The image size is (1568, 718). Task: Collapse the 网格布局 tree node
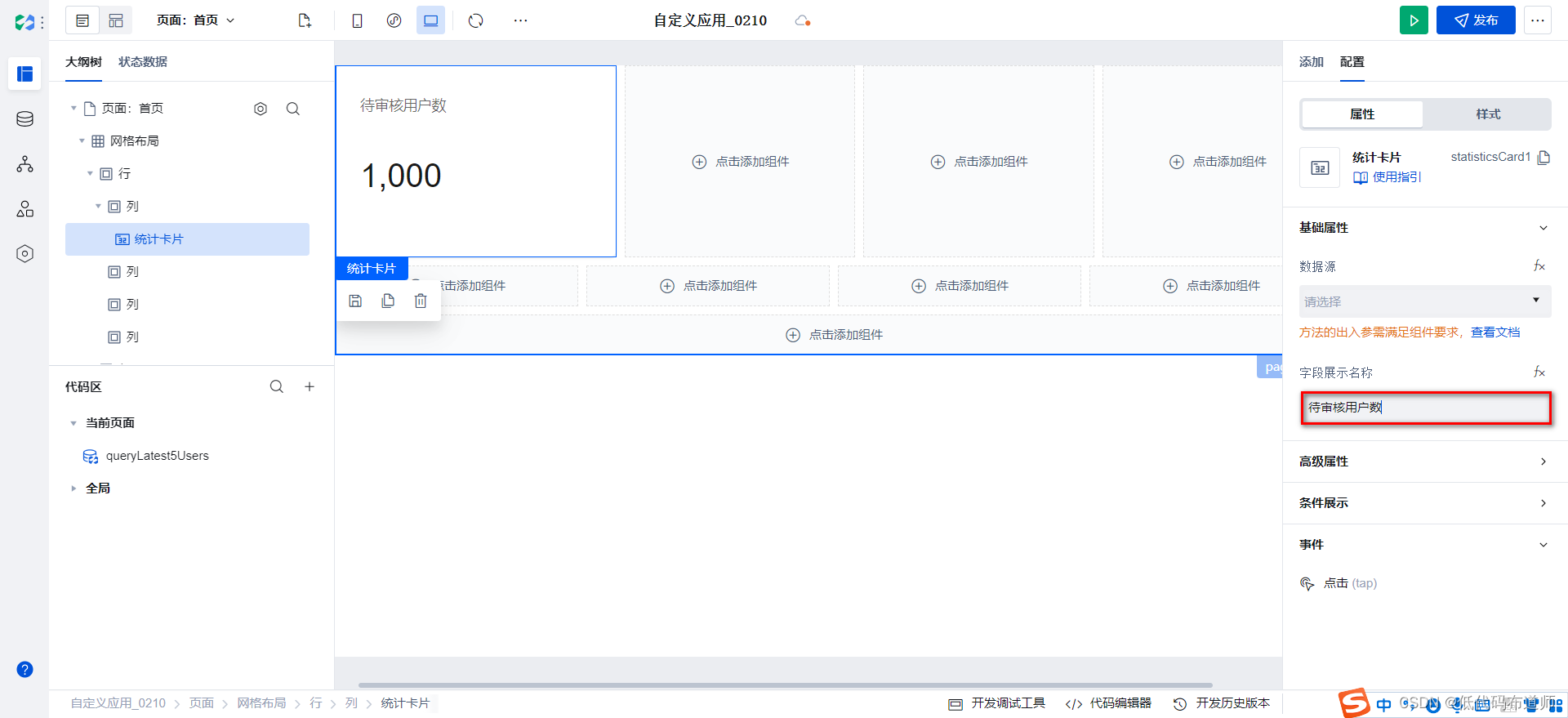point(82,140)
